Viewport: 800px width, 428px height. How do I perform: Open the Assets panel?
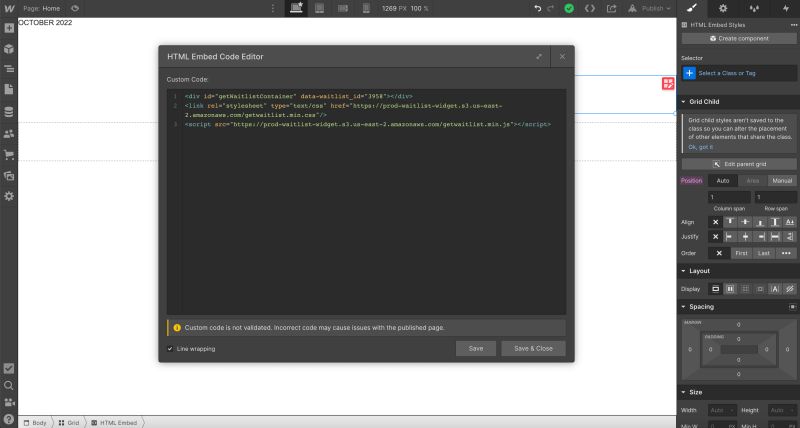pos(9,176)
